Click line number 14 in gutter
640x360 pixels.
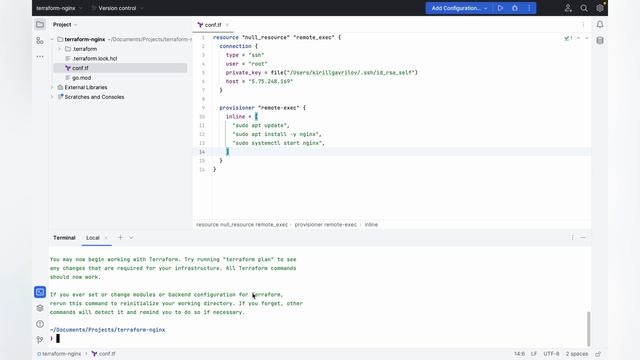pyautogui.click(x=202, y=152)
